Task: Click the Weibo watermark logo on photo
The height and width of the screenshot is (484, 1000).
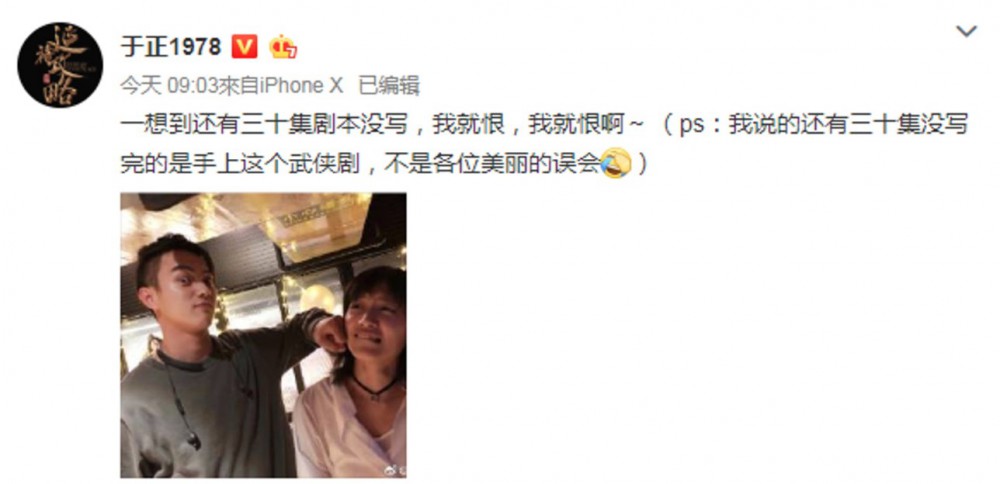Action: point(391,471)
